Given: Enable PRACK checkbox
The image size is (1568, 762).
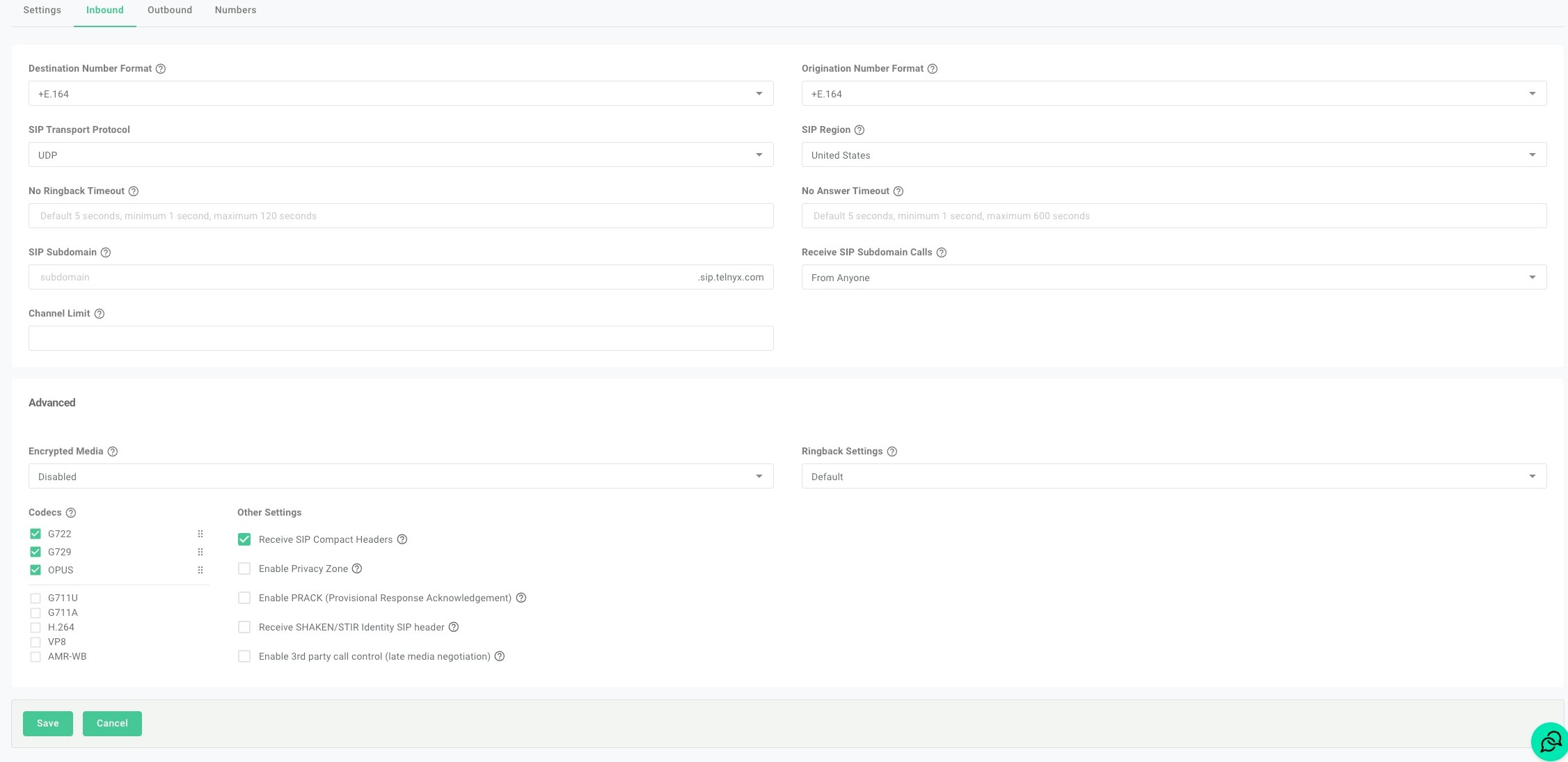Looking at the screenshot, I should click(244, 598).
